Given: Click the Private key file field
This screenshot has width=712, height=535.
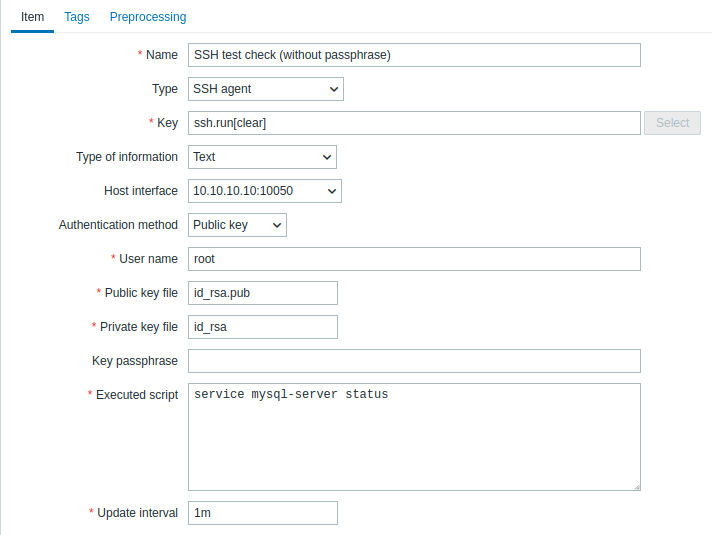Looking at the screenshot, I should click(263, 327).
